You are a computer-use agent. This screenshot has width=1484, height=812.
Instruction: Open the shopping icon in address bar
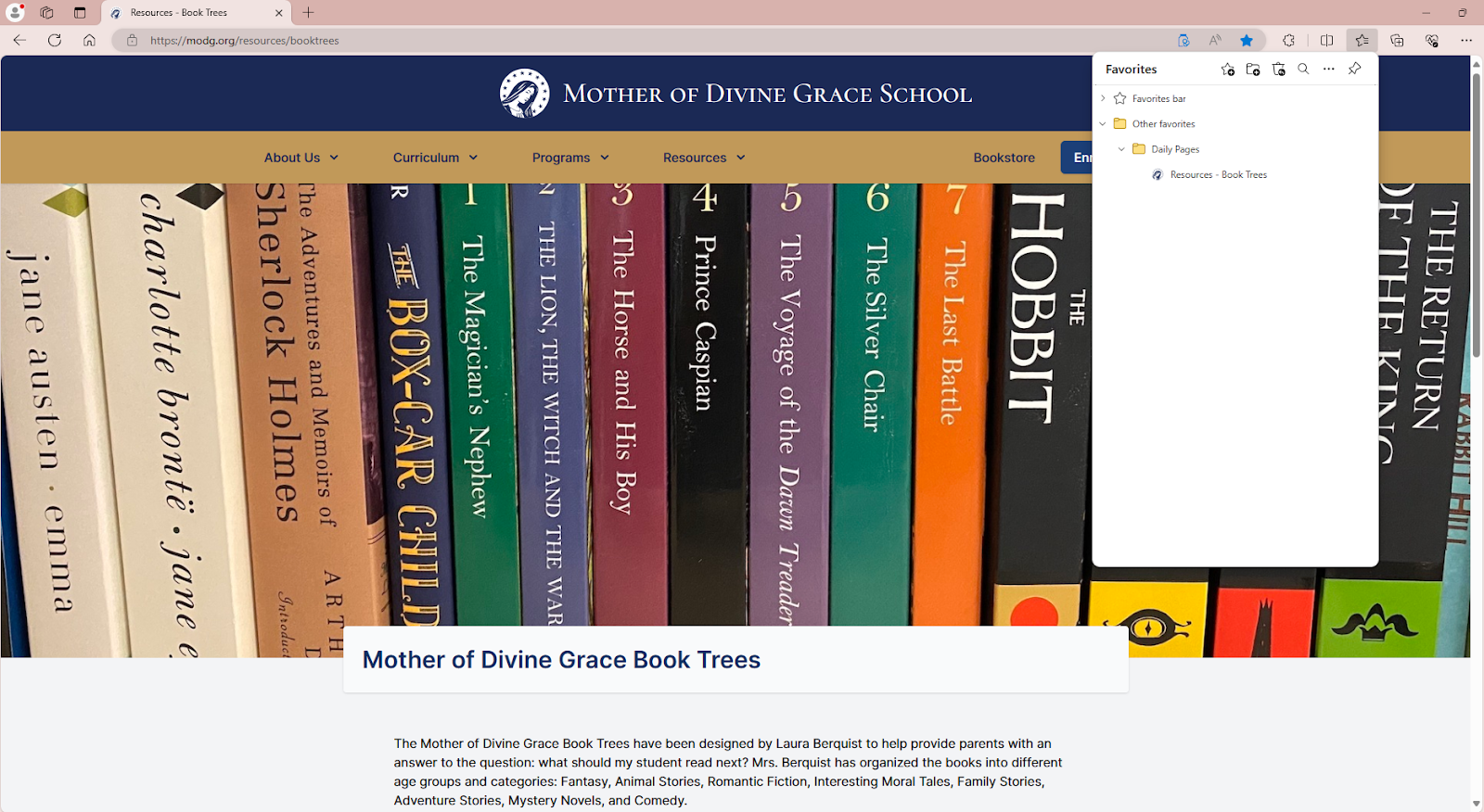pyautogui.click(x=1183, y=41)
